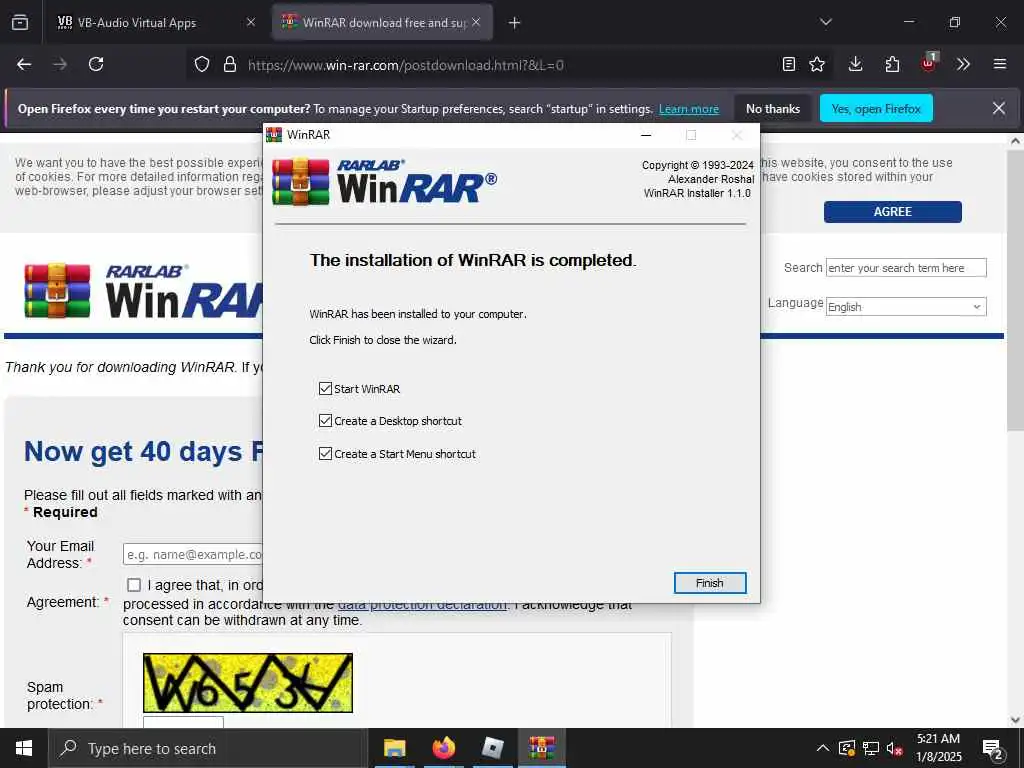This screenshot has width=1024, height=768.
Task: Click the security warning tray icon
Action: (847, 748)
